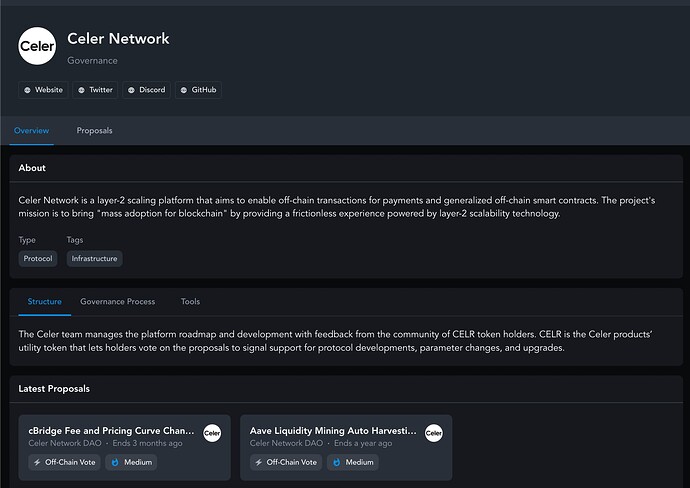Click the Celer Network logo avatar

click(37, 46)
